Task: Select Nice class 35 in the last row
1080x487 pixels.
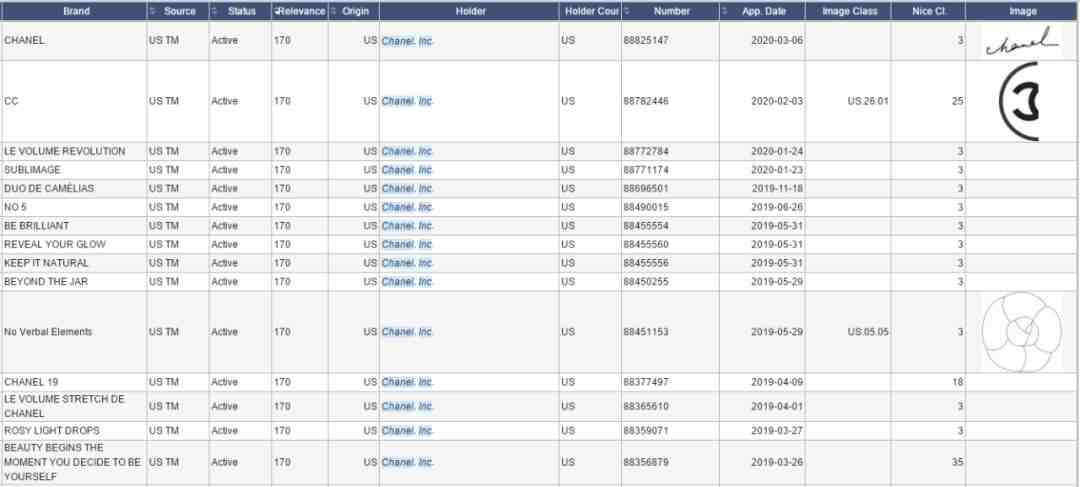Action: coord(957,462)
